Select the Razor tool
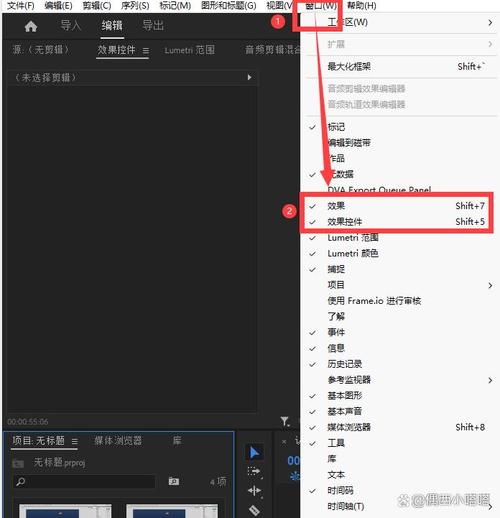 point(255,510)
